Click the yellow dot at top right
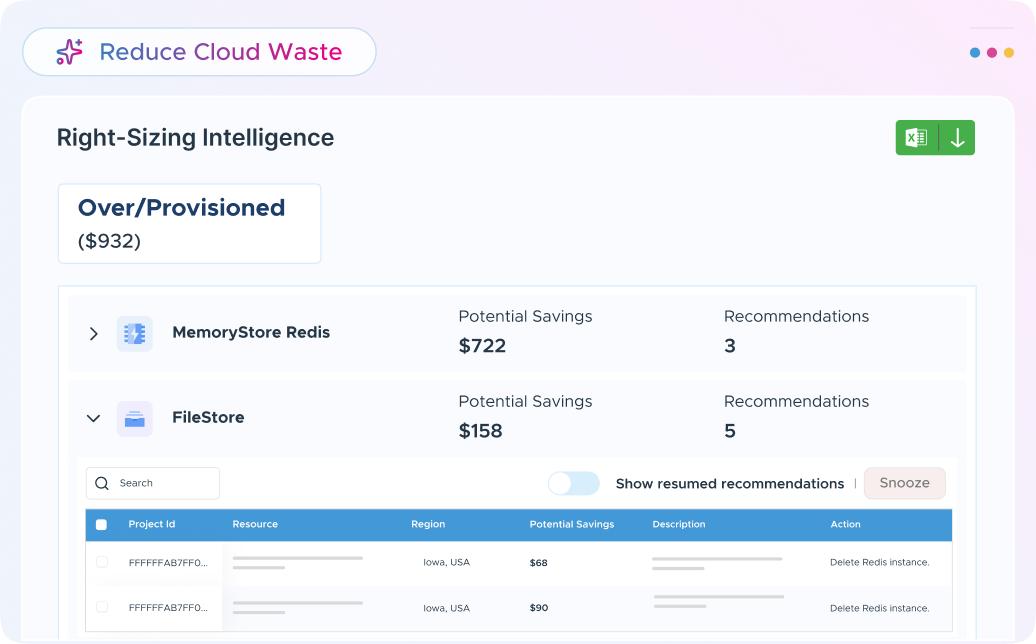1036x644 pixels. click(1009, 53)
